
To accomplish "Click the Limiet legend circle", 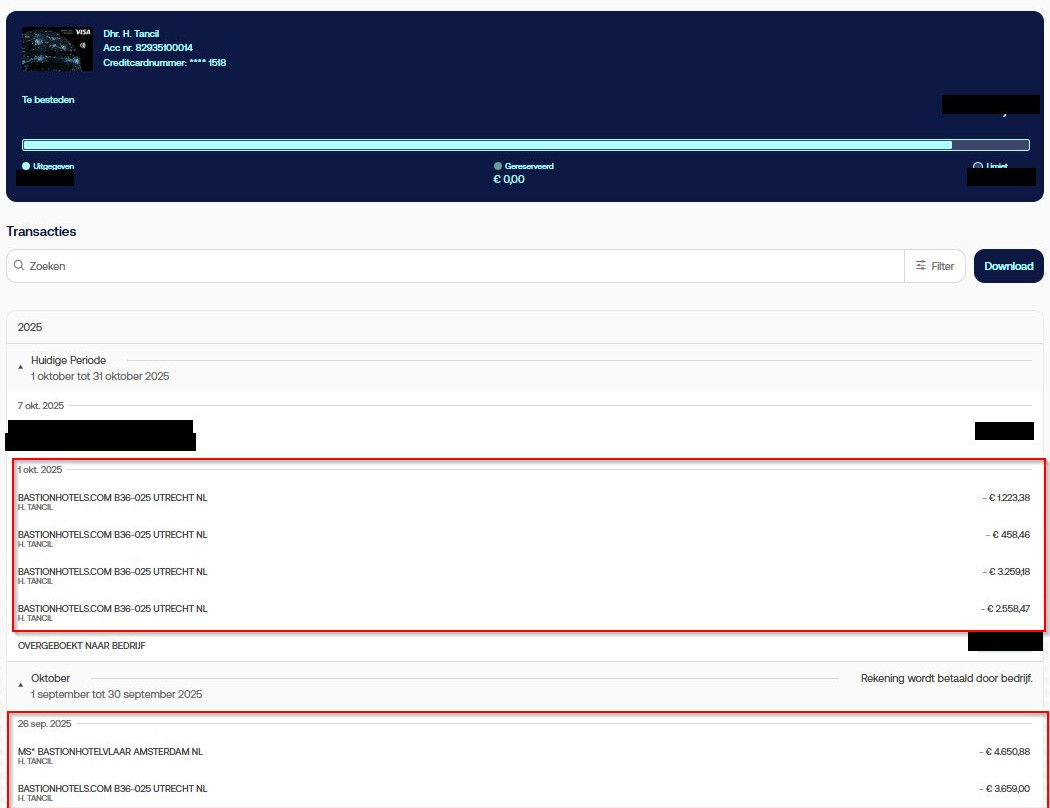I will 977,167.
